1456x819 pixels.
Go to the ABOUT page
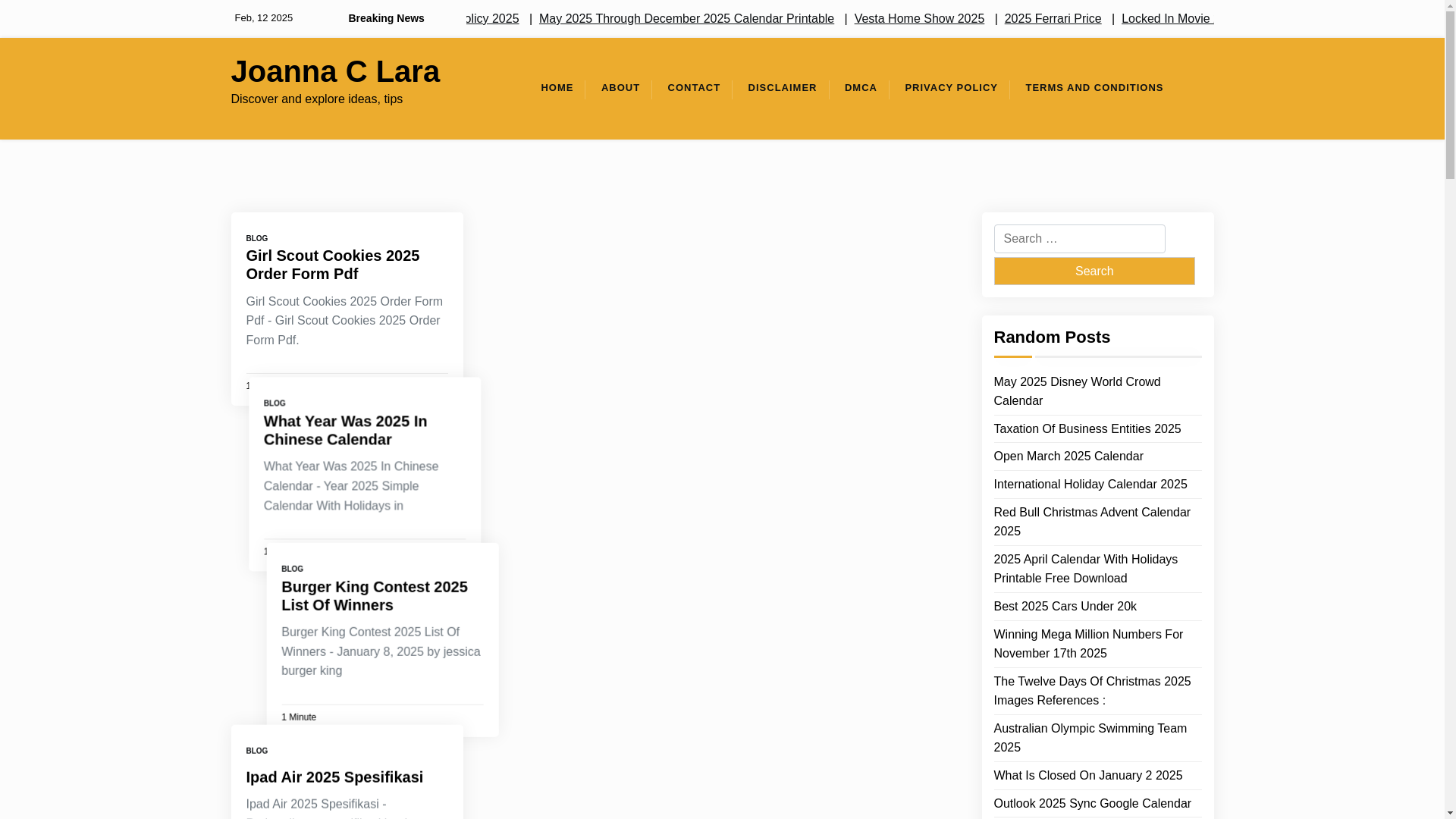point(620,88)
